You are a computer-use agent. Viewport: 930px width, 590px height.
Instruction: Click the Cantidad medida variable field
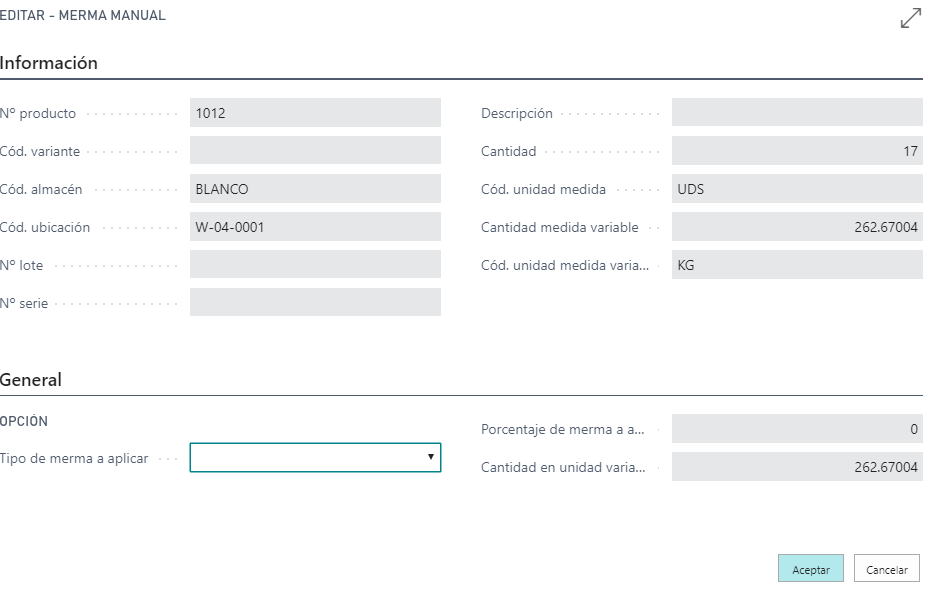tap(797, 227)
